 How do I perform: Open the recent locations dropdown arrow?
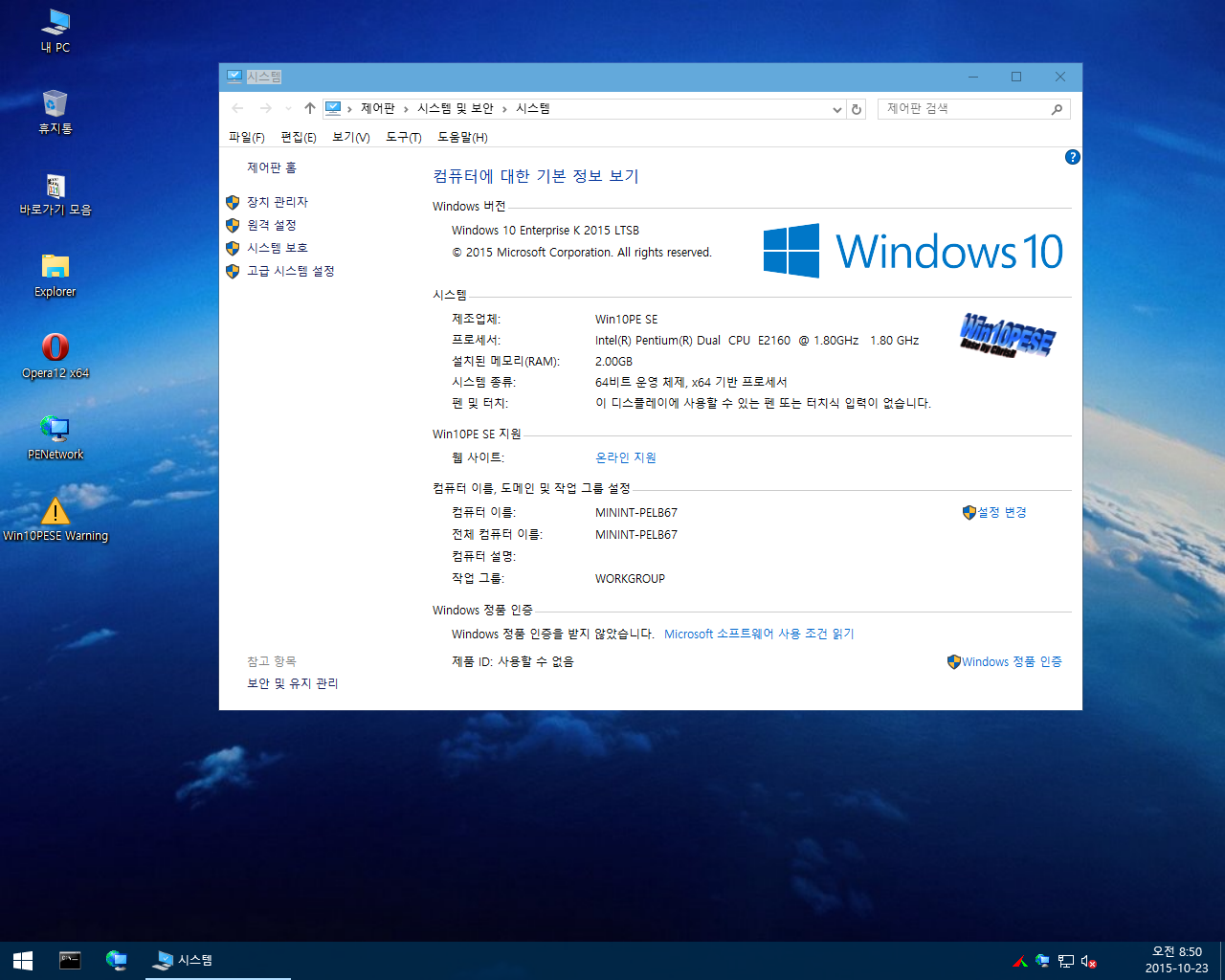pyautogui.click(x=289, y=109)
